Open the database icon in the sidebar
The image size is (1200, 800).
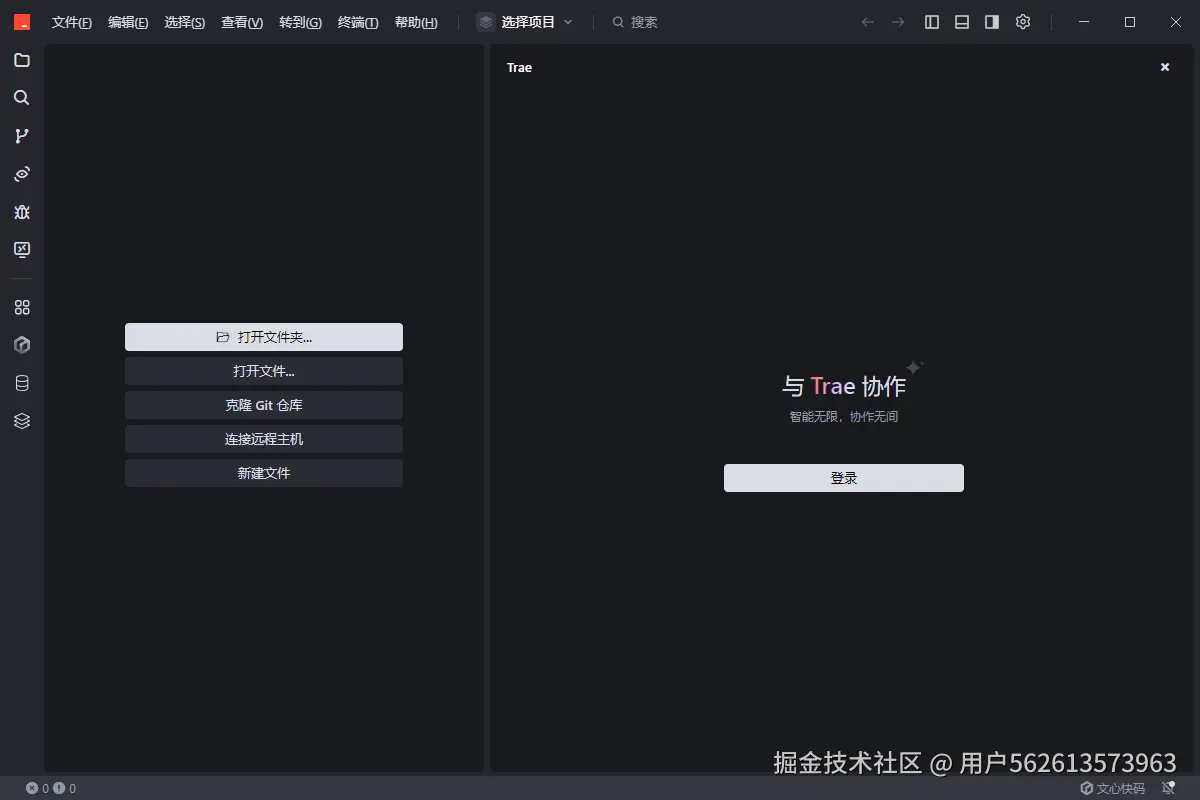coord(22,382)
